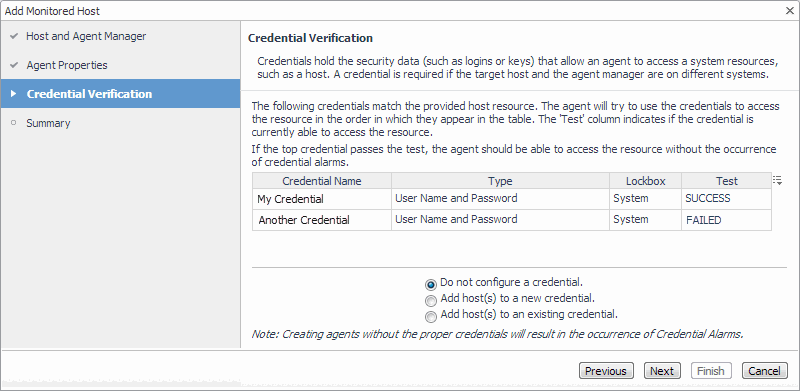The image size is (800, 391).
Task: Click the Summary step bullet icon
Action: click(14, 123)
